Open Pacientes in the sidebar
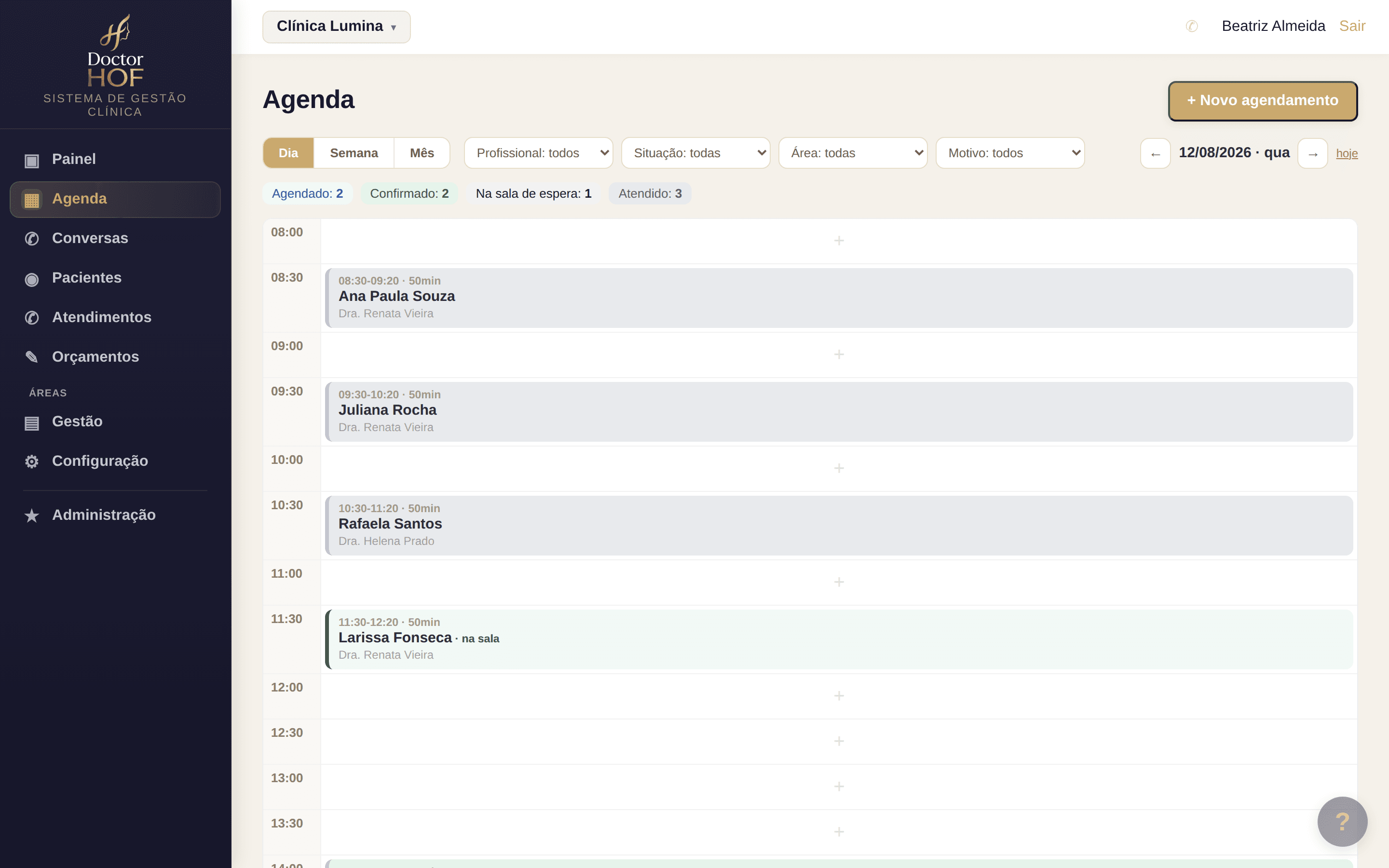 pyautogui.click(x=115, y=278)
